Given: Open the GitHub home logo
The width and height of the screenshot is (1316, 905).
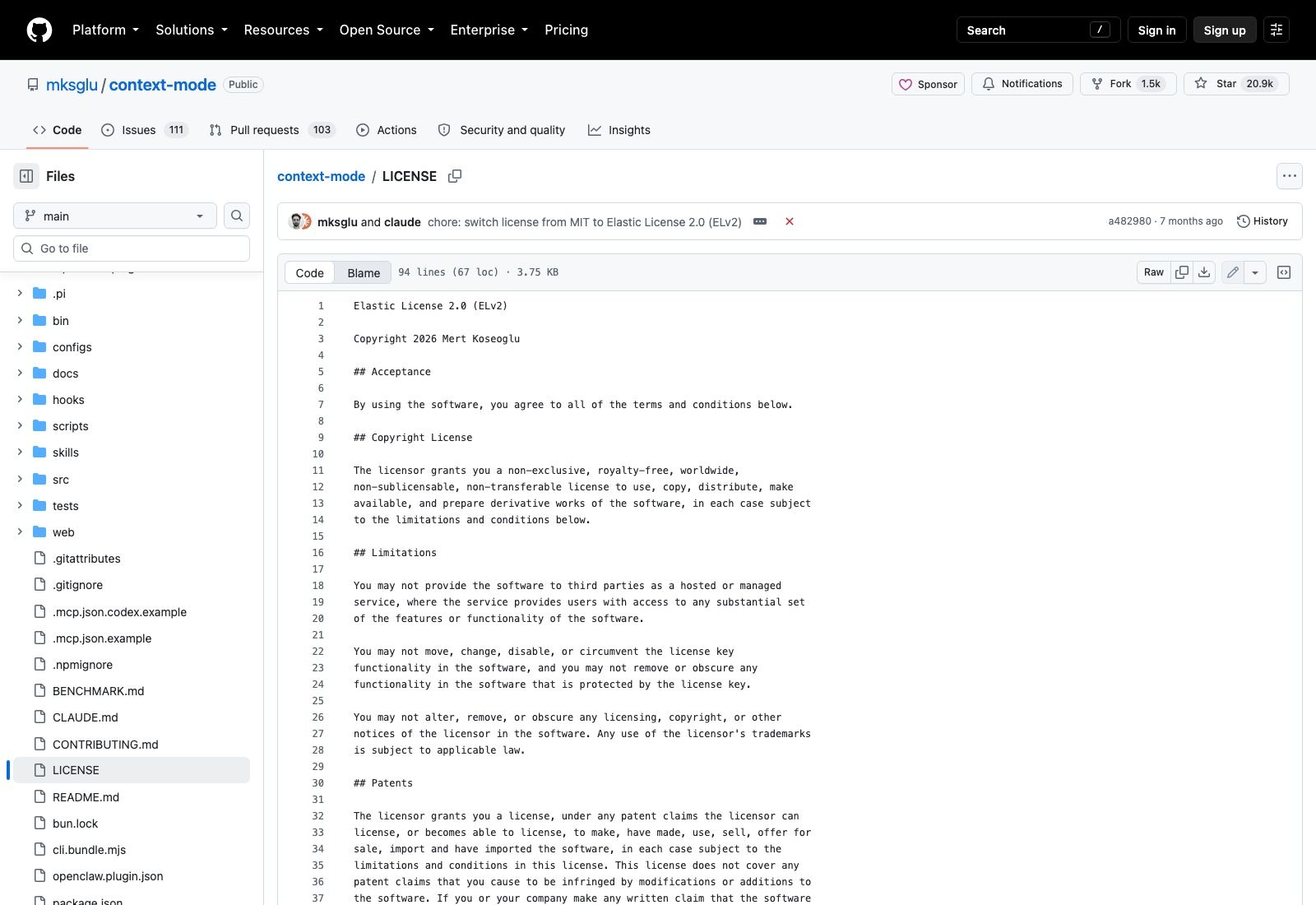Looking at the screenshot, I should pyautogui.click(x=39, y=30).
